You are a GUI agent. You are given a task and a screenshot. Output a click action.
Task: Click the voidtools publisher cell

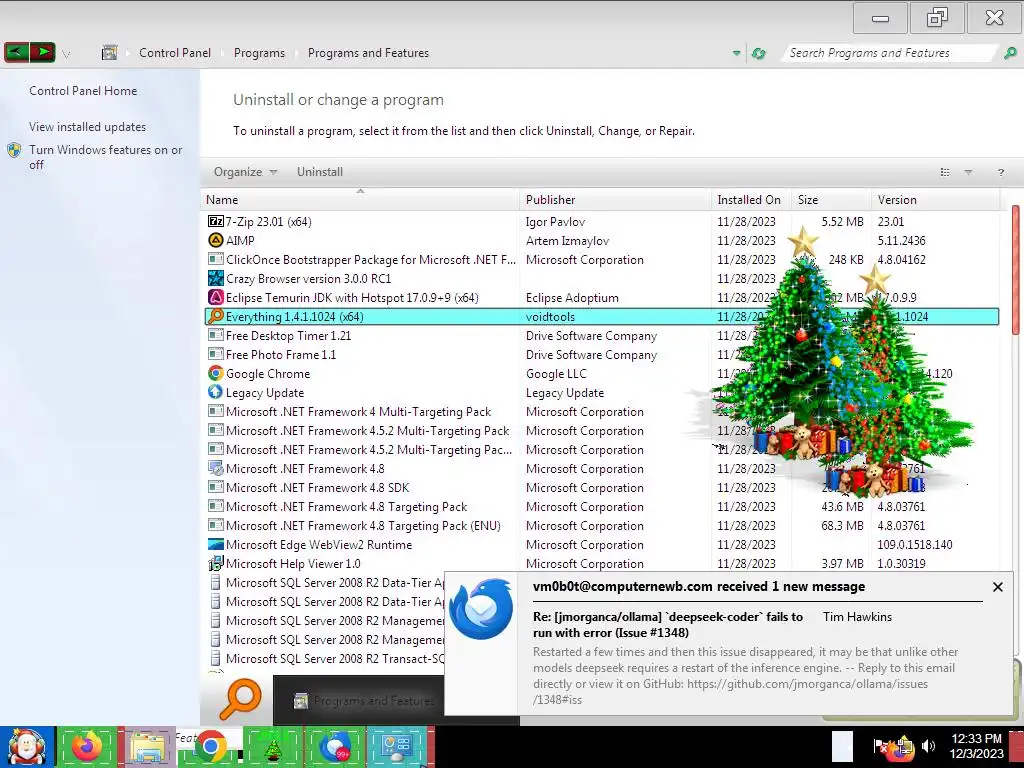pyautogui.click(x=551, y=316)
